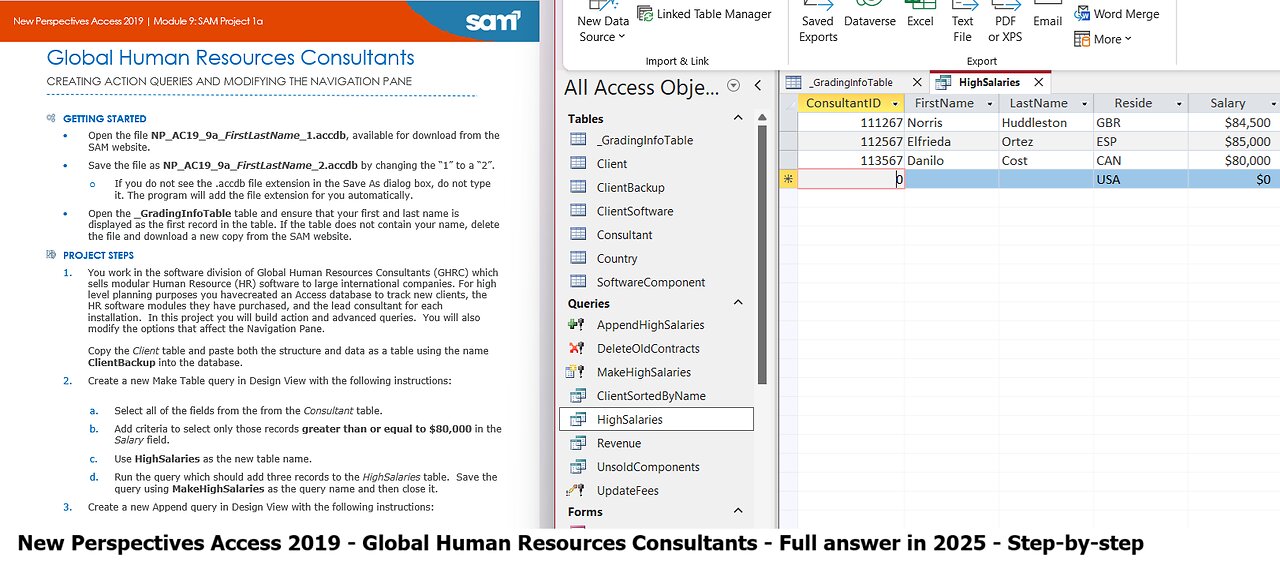Open the Reside column filter dropdown
This screenshot has width=1280, height=565.
coord(1179,103)
